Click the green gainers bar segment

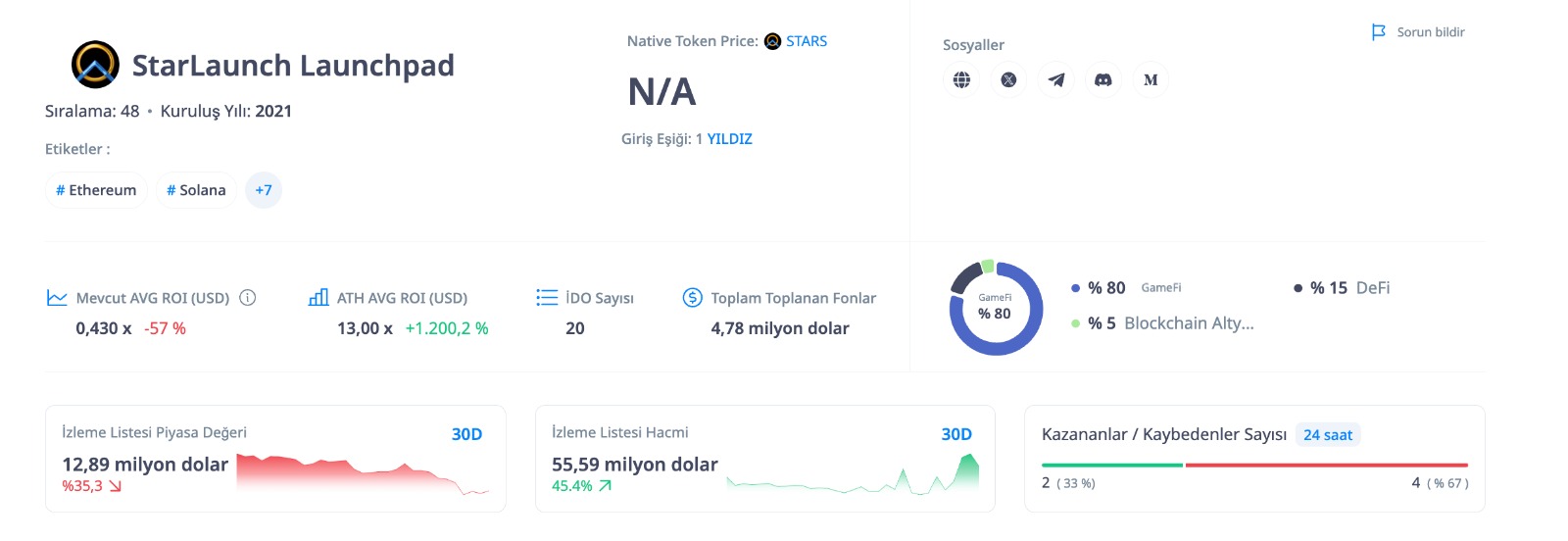coord(1112,465)
